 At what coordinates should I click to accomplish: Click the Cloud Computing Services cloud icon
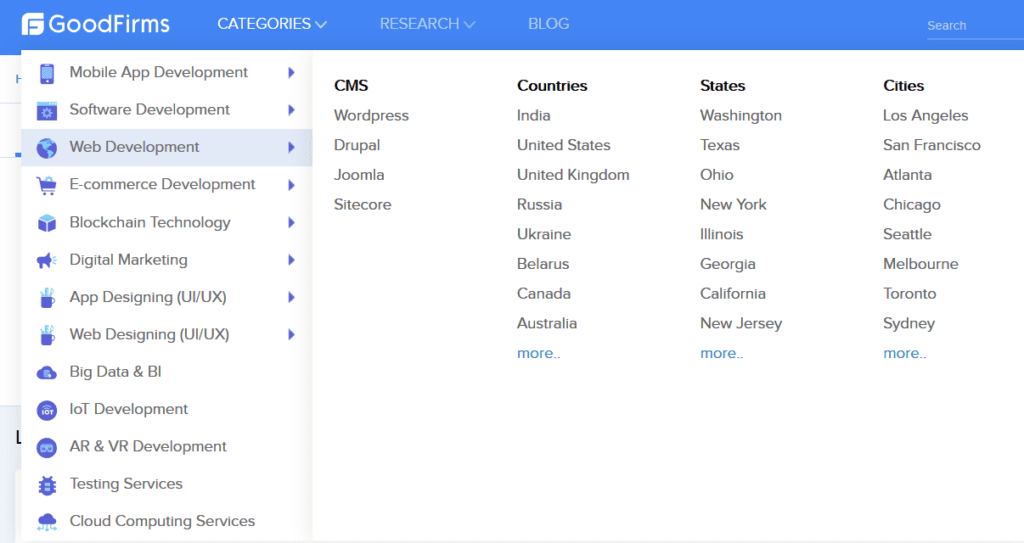46,522
